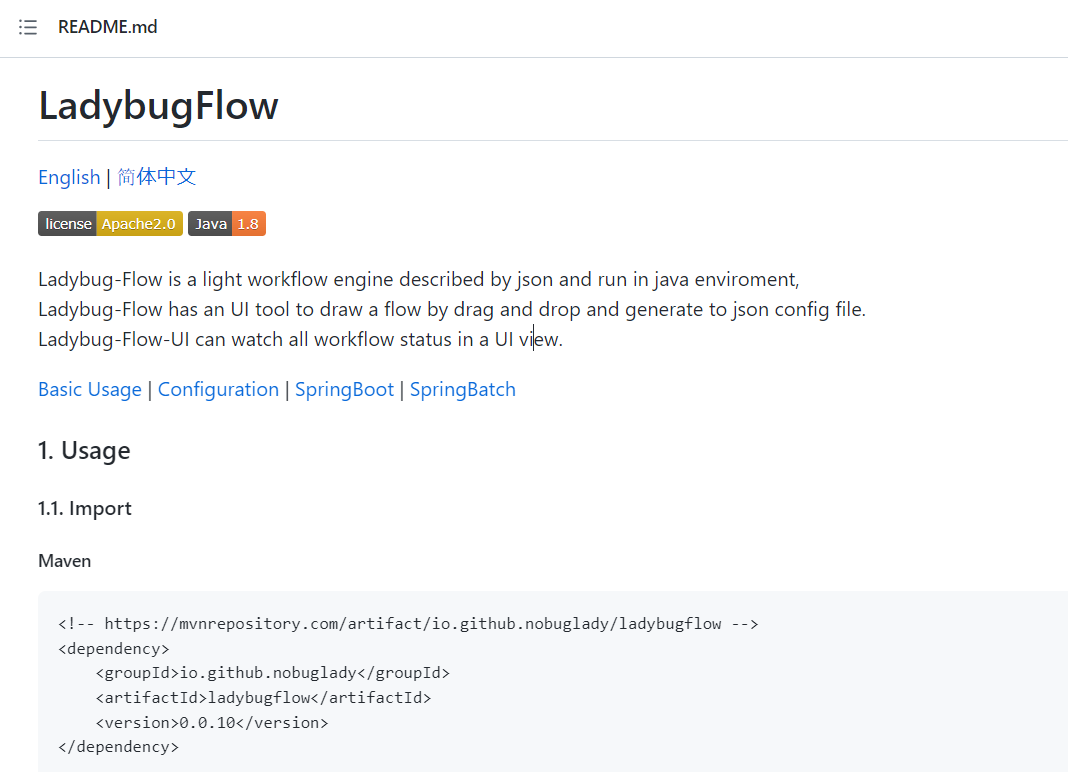The image size is (1068, 772).
Task: Click the license Apache2.0 badge
Action: [110, 224]
